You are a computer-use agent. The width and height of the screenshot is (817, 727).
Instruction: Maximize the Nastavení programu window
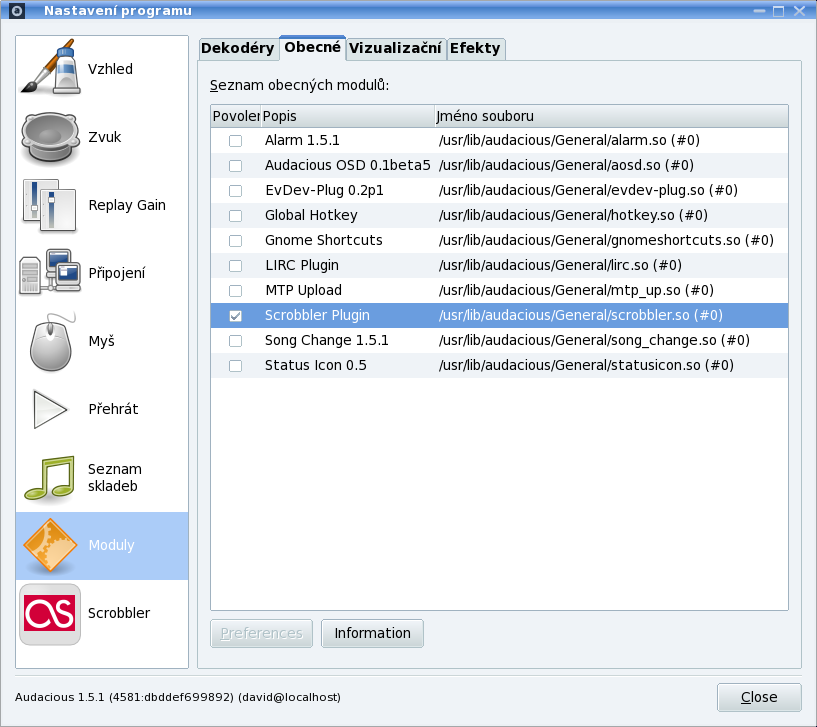778,11
